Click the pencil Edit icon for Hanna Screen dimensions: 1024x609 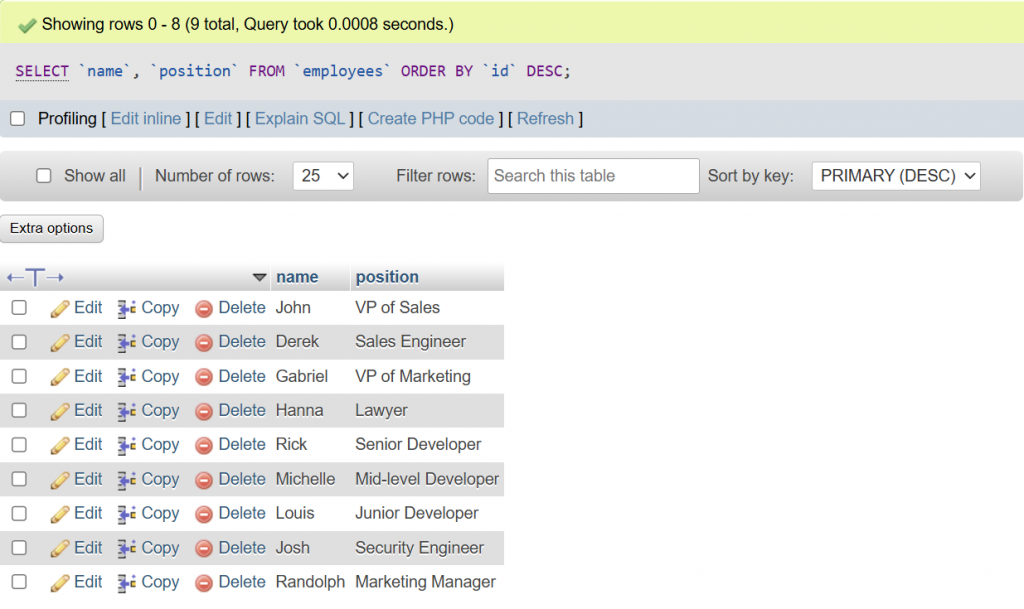point(60,411)
